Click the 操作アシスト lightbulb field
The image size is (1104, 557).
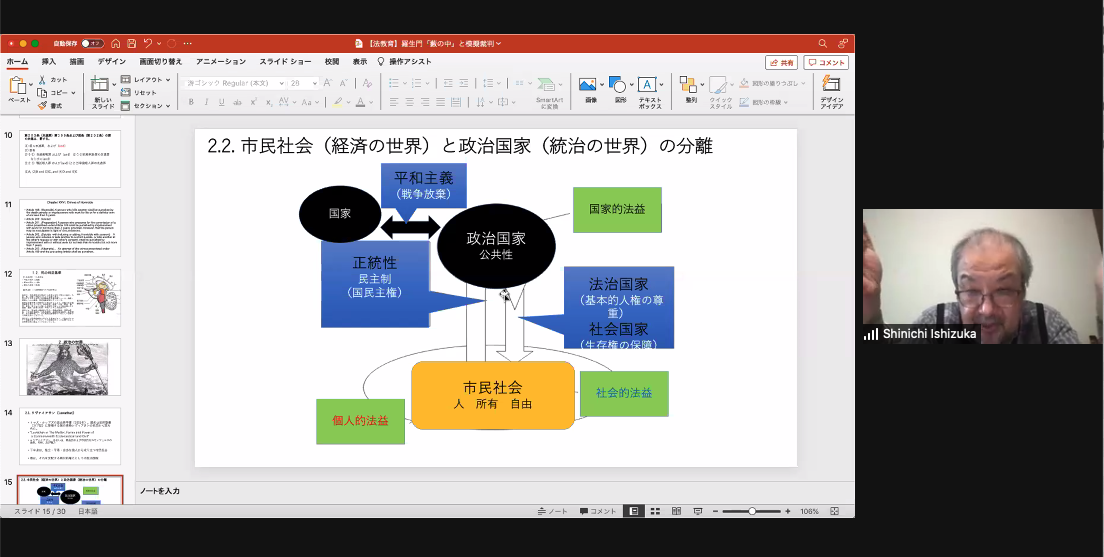(x=405, y=62)
